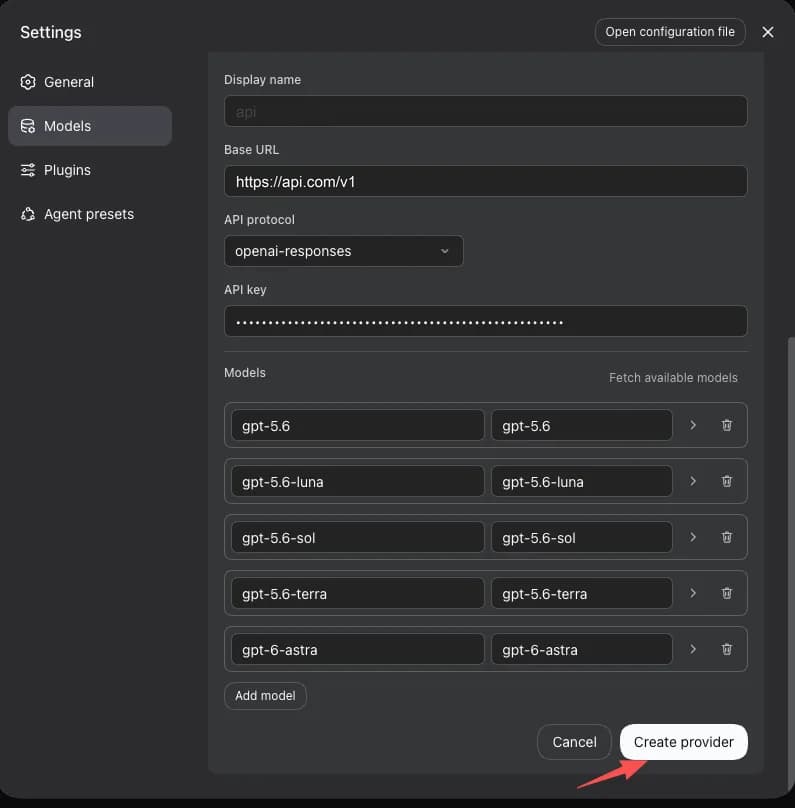Delete the gpt-5.6-luna model row

click(x=726, y=481)
